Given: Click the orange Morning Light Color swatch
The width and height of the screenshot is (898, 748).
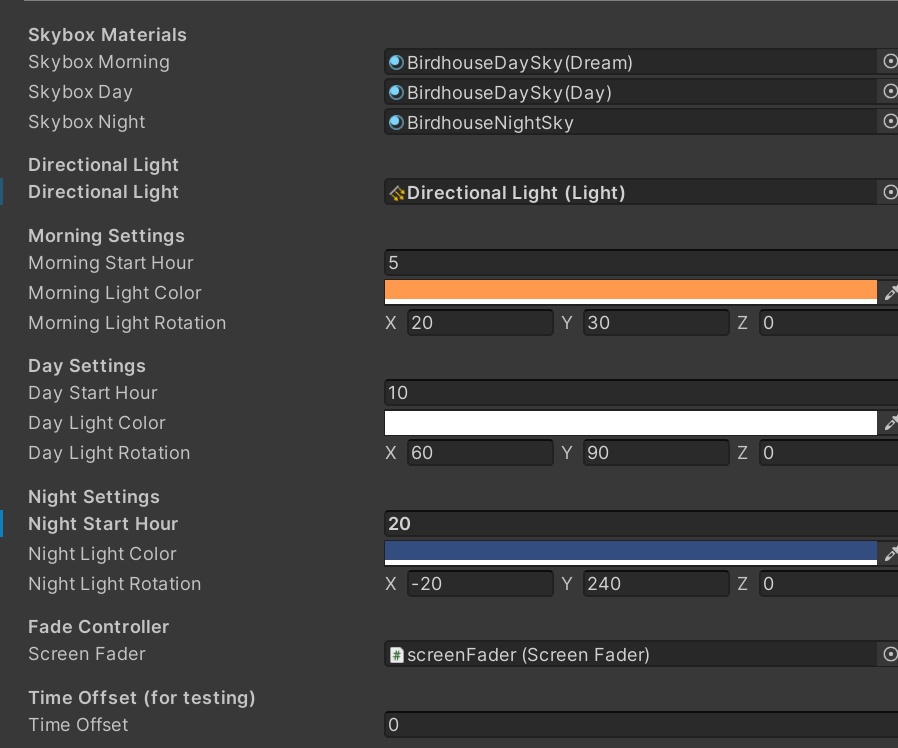Looking at the screenshot, I should click(x=630, y=292).
